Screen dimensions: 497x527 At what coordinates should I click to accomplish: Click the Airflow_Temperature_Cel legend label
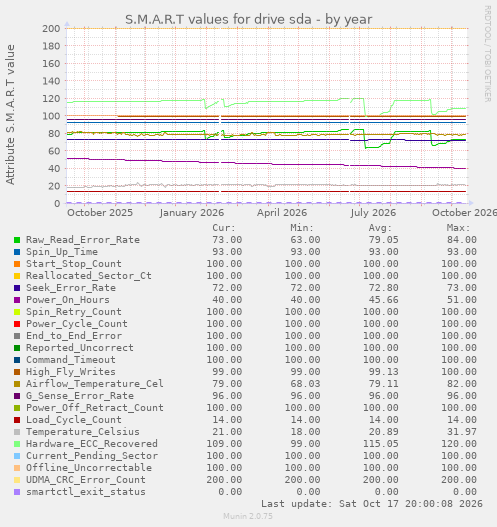[95, 384]
